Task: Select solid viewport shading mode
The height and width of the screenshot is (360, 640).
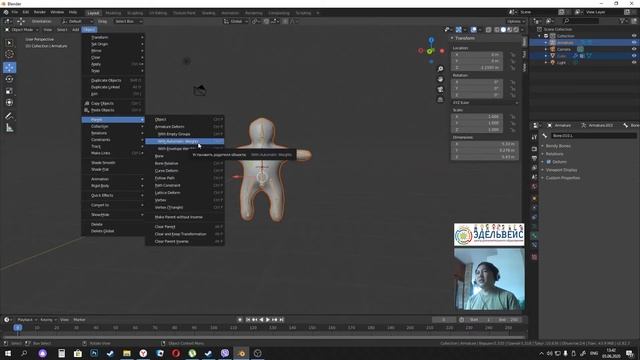Action: [x=503, y=30]
